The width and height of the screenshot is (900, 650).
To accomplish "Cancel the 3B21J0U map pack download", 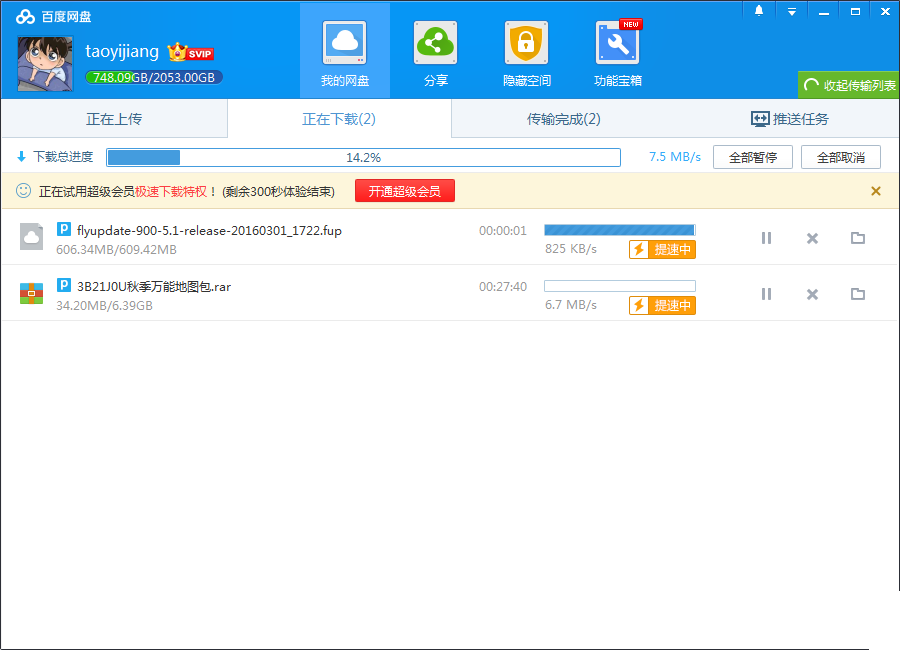I will point(811,294).
